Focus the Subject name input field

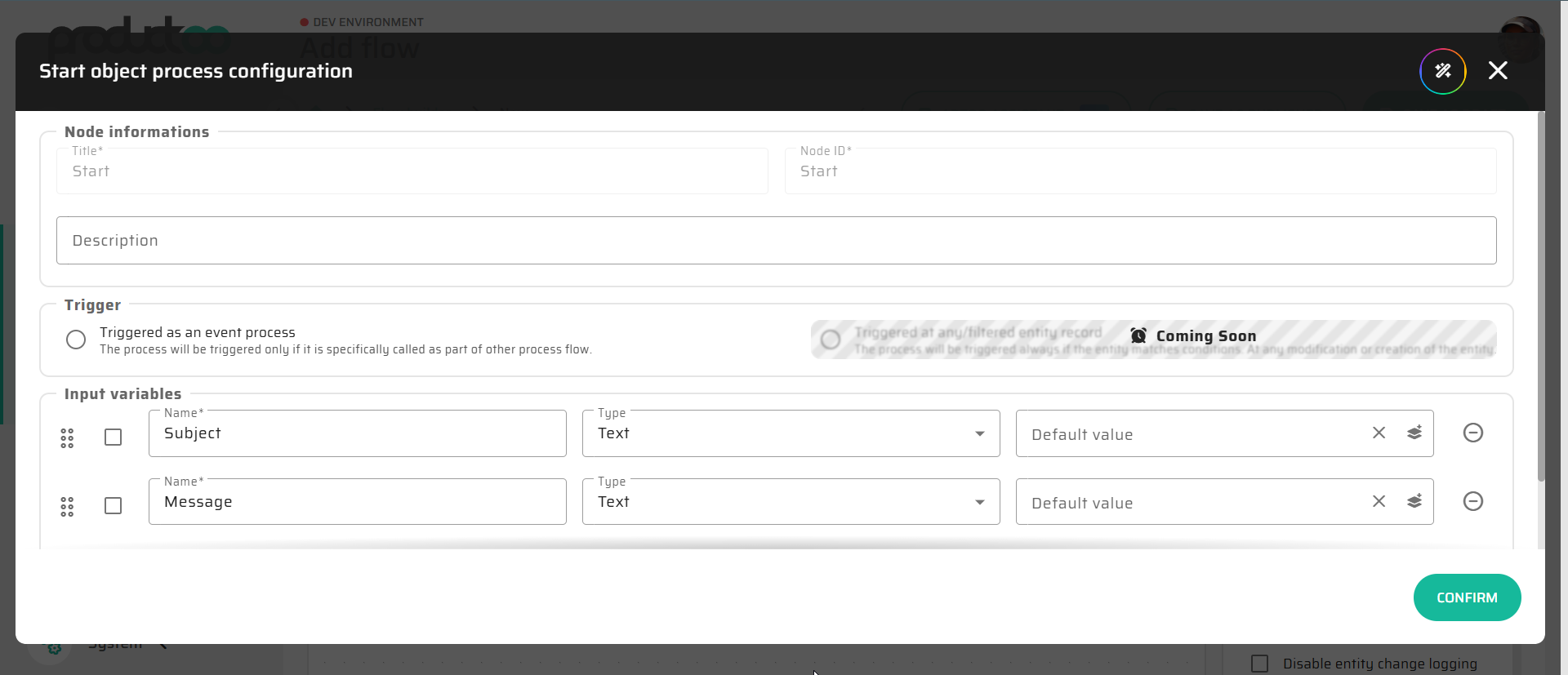(357, 433)
